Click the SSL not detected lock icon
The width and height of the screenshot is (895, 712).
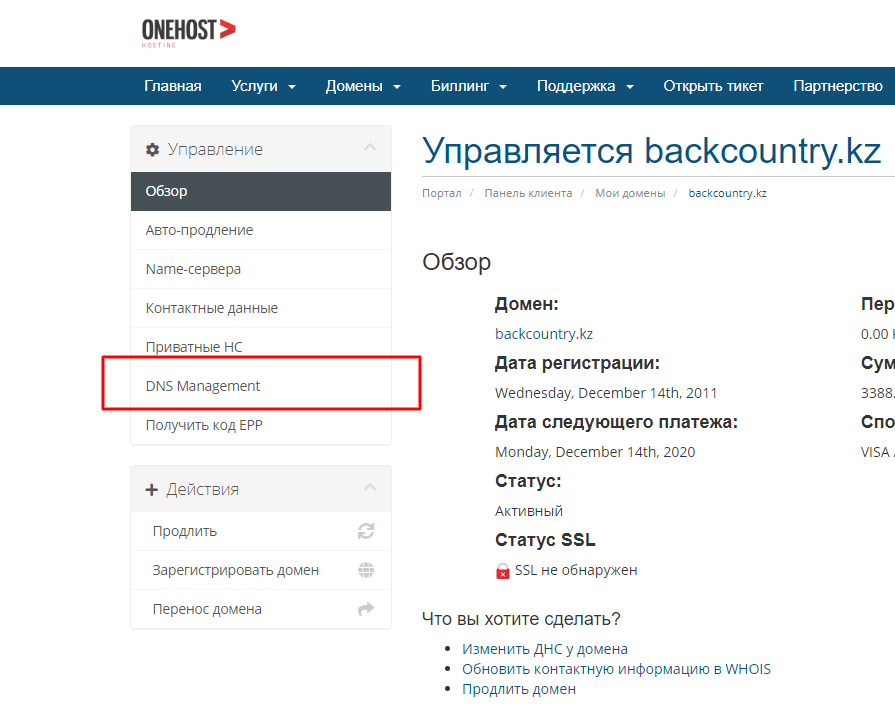(502, 571)
